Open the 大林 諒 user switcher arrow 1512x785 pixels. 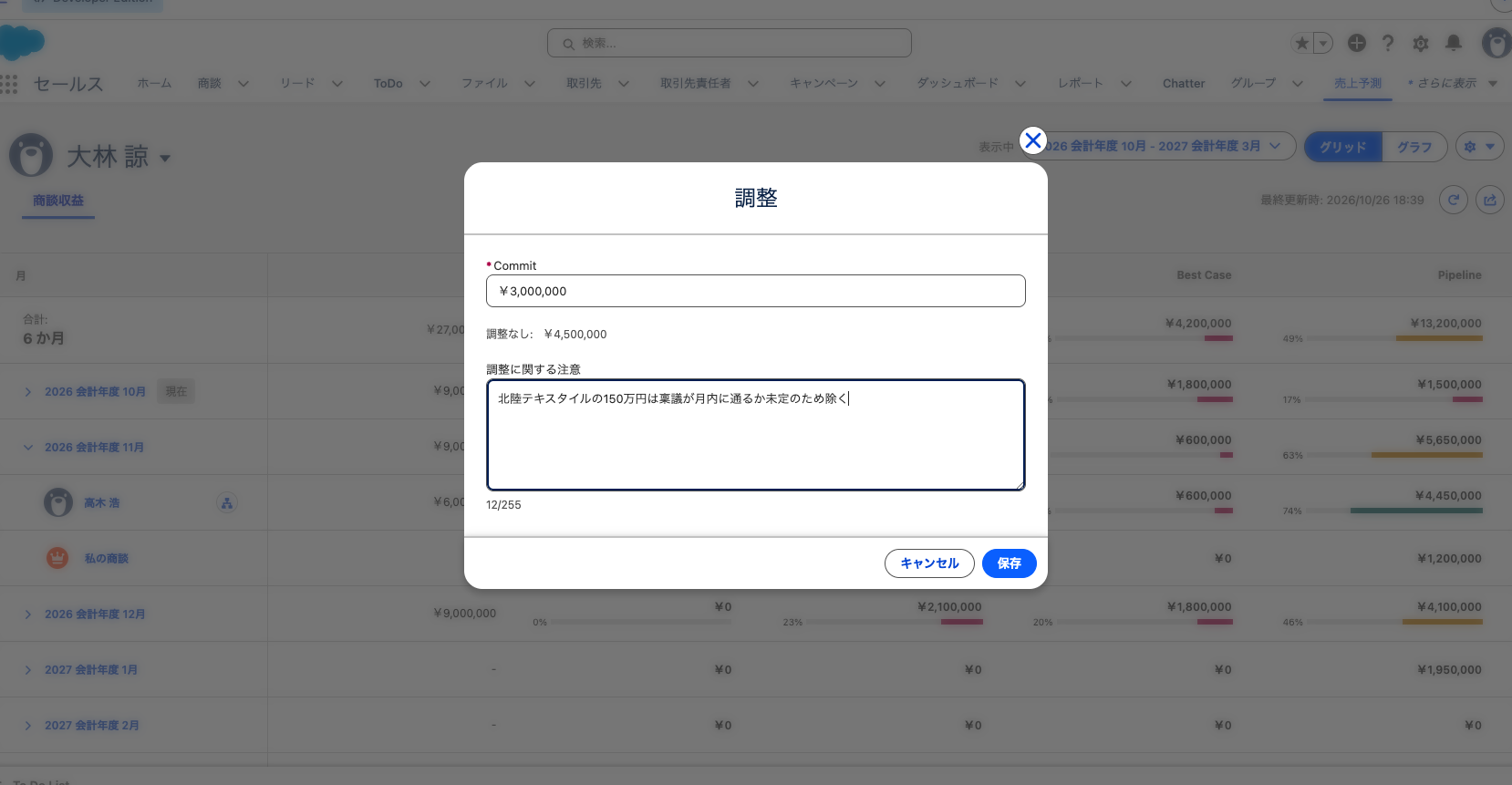165,158
